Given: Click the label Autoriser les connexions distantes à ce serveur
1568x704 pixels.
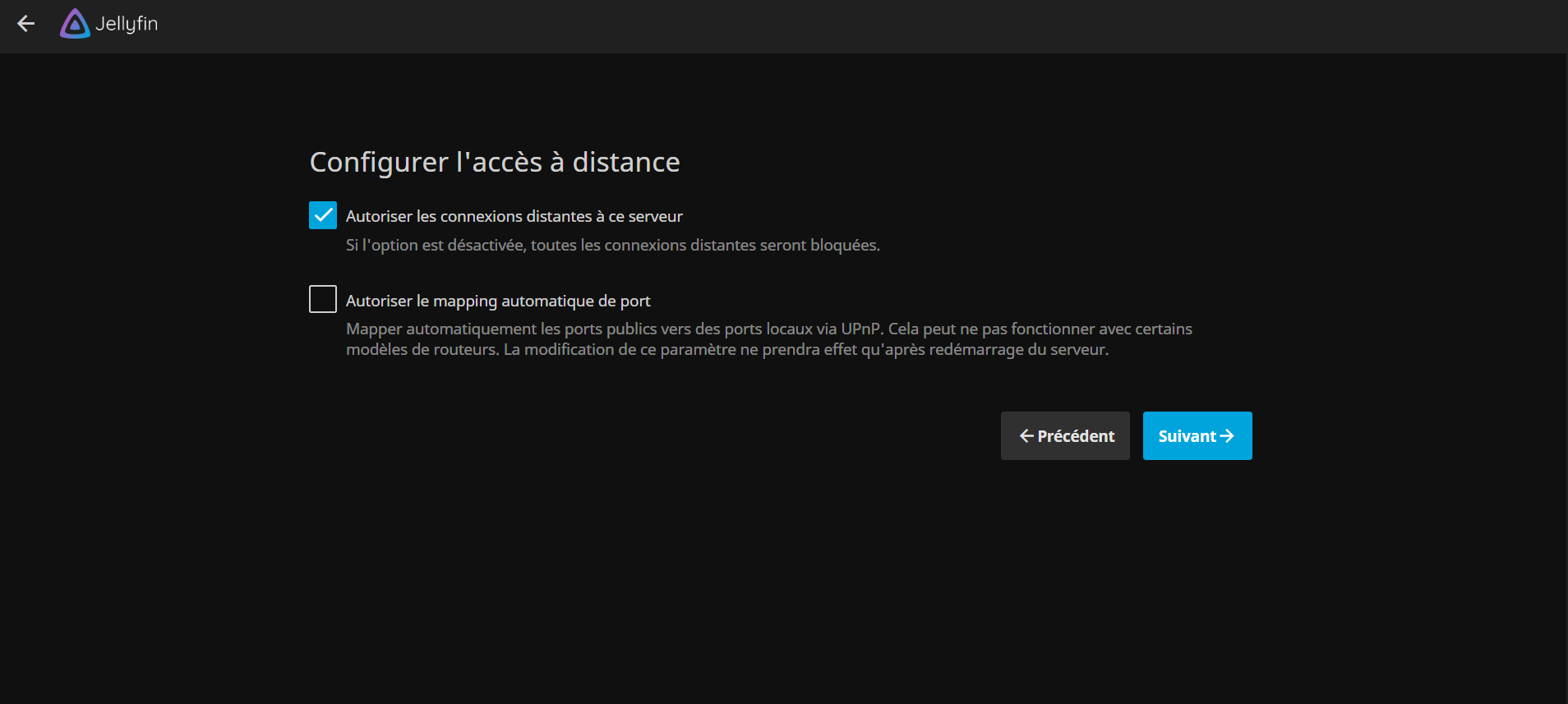Looking at the screenshot, I should (514, 216).
